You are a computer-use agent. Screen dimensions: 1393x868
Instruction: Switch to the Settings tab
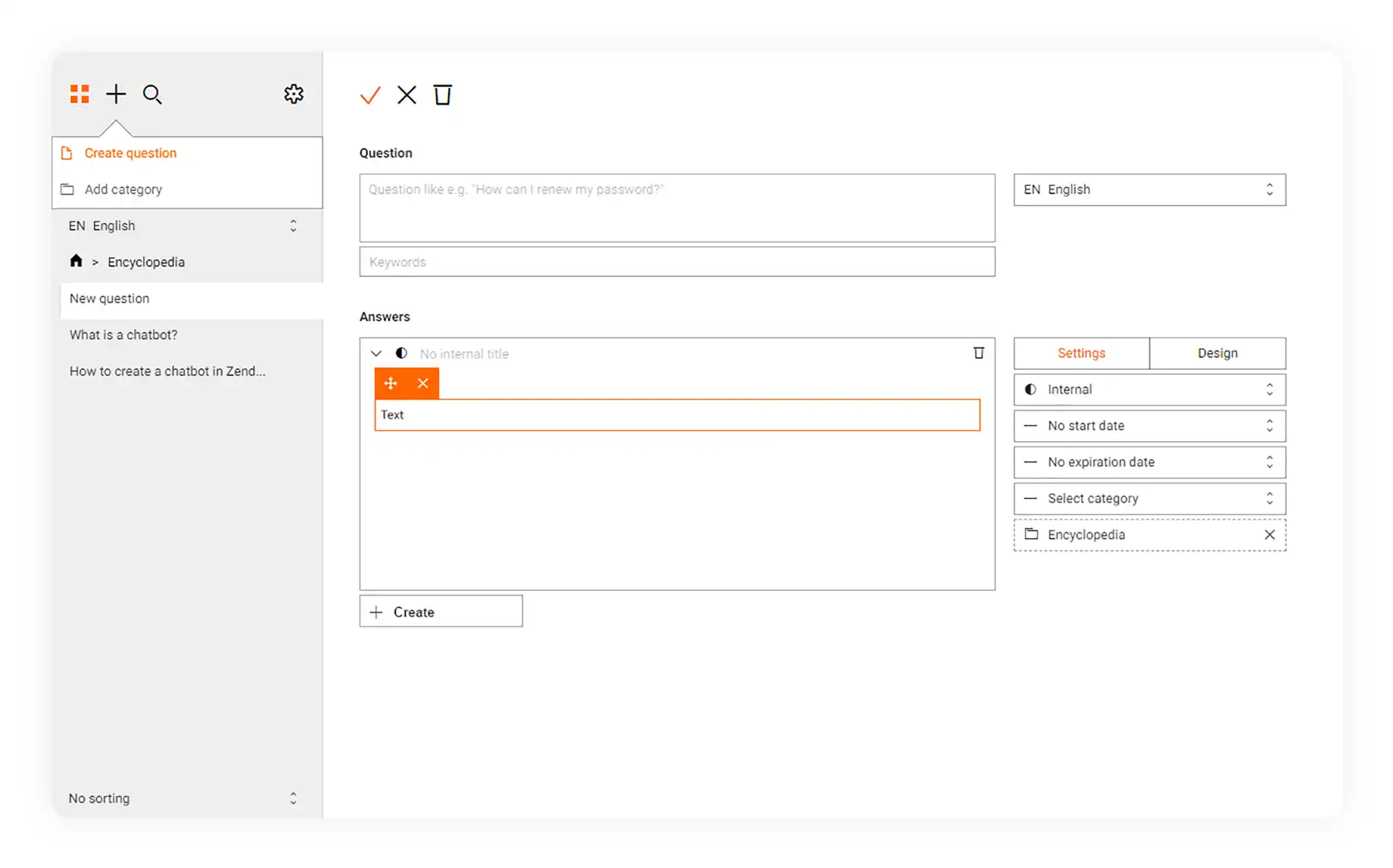[1081, 353]
